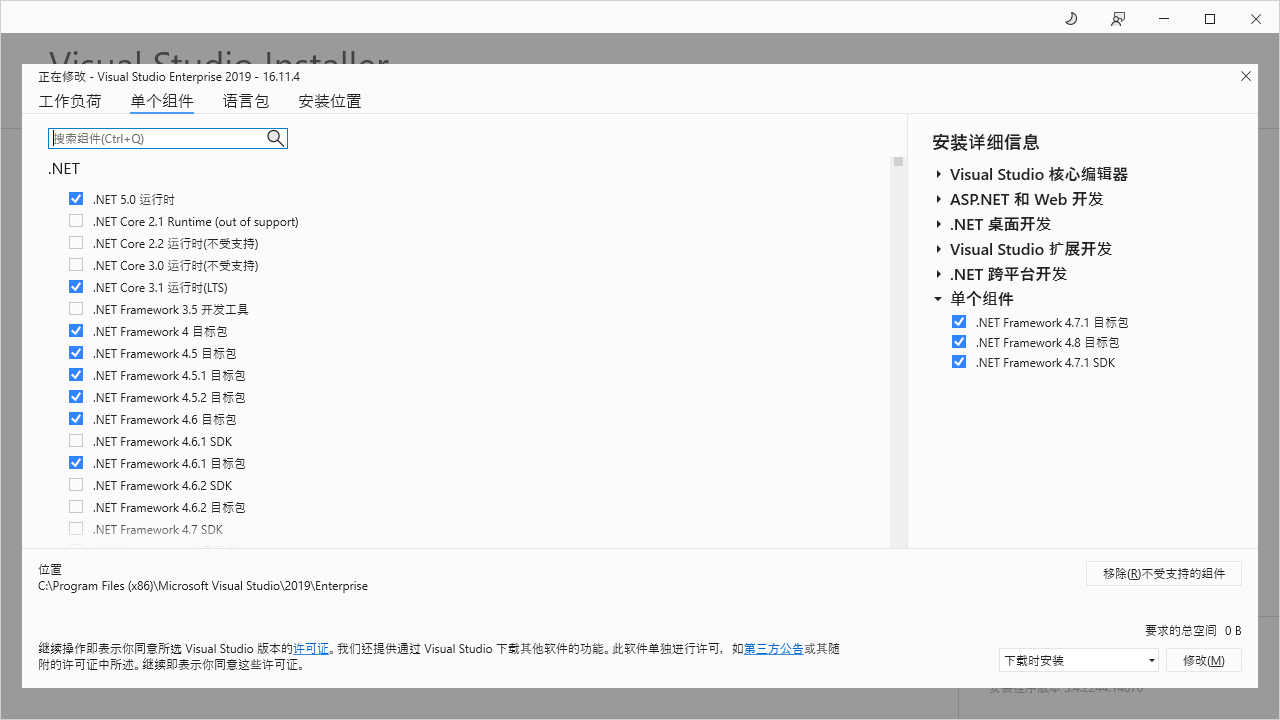Screen dimensions: 1280x720
Task: Open the 语言包 tab
Action: pyautogui.click(x=246, y=101)
